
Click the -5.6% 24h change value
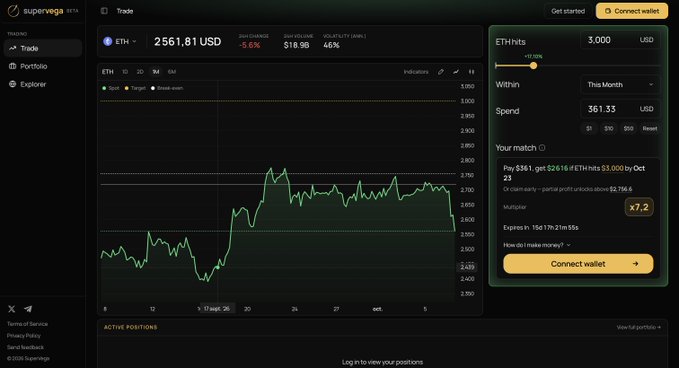point(249,45)
